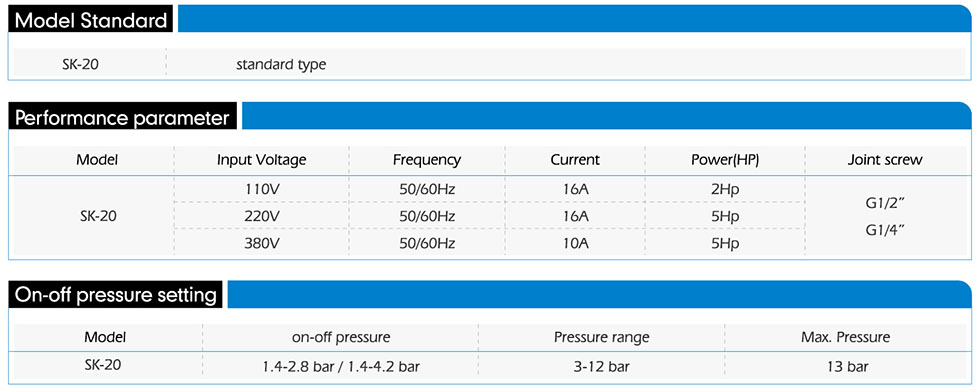Image resolution: width=980 pixels, height=392 pixels.
Task: Click the On-off pressure setting header
Action: pyautogui.click(x=116, y=295)
